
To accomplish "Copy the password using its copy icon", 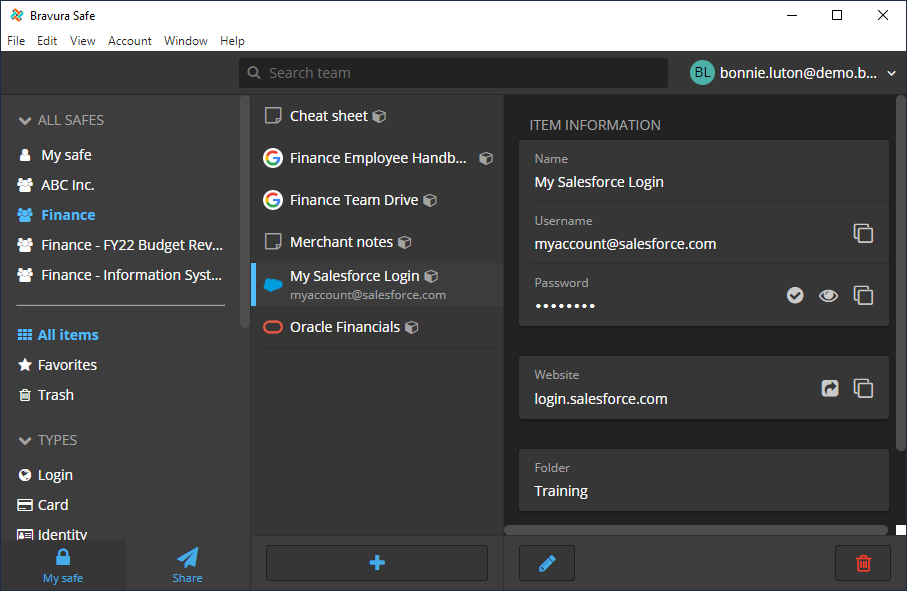I will pyautogui.click(x=862, y=295).
